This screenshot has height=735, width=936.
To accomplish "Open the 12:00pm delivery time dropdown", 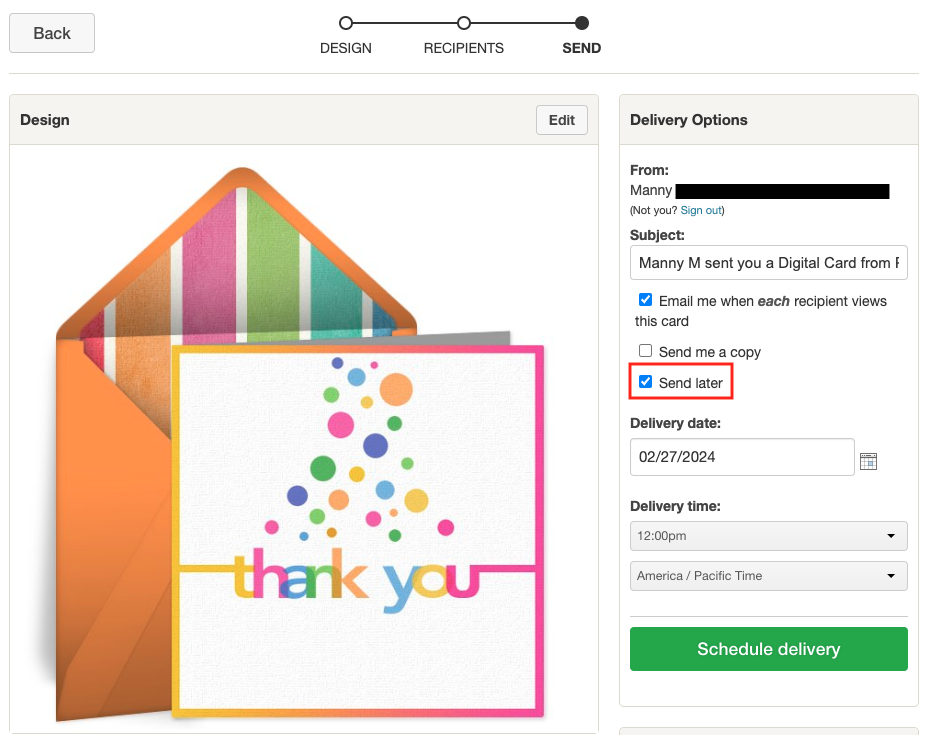I will tap(768, 536).
